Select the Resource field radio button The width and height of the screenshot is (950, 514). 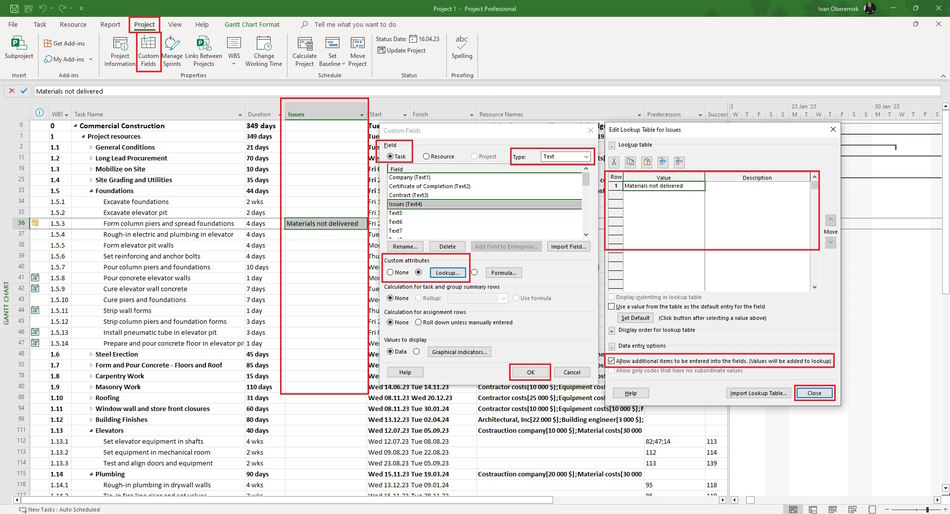(x=426, y=156)
